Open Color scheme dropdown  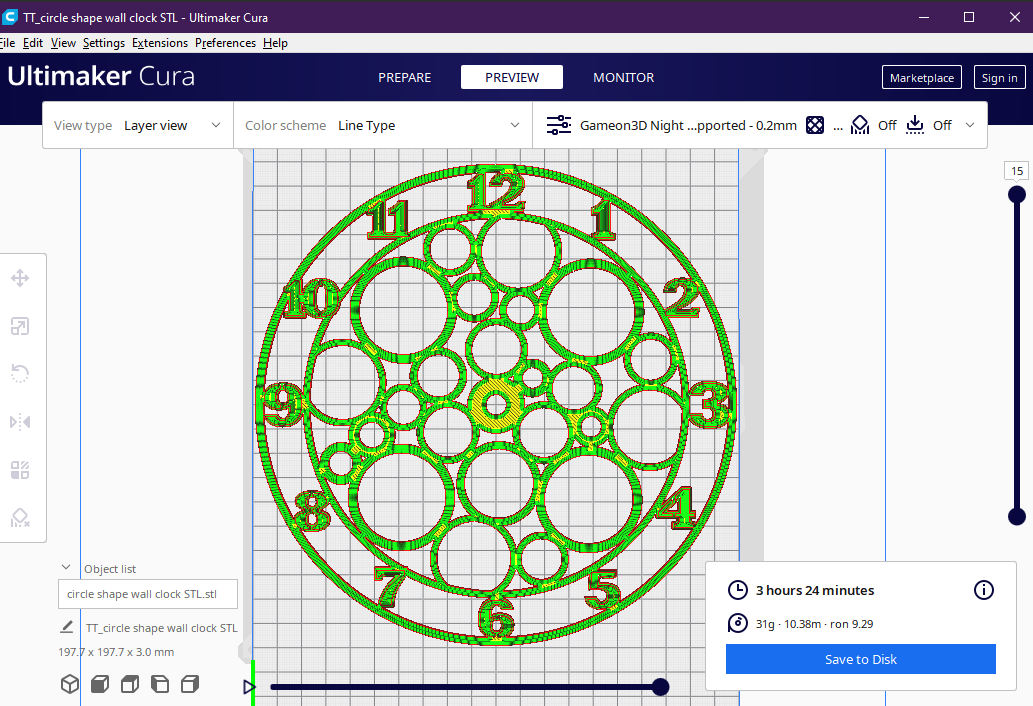383,125
